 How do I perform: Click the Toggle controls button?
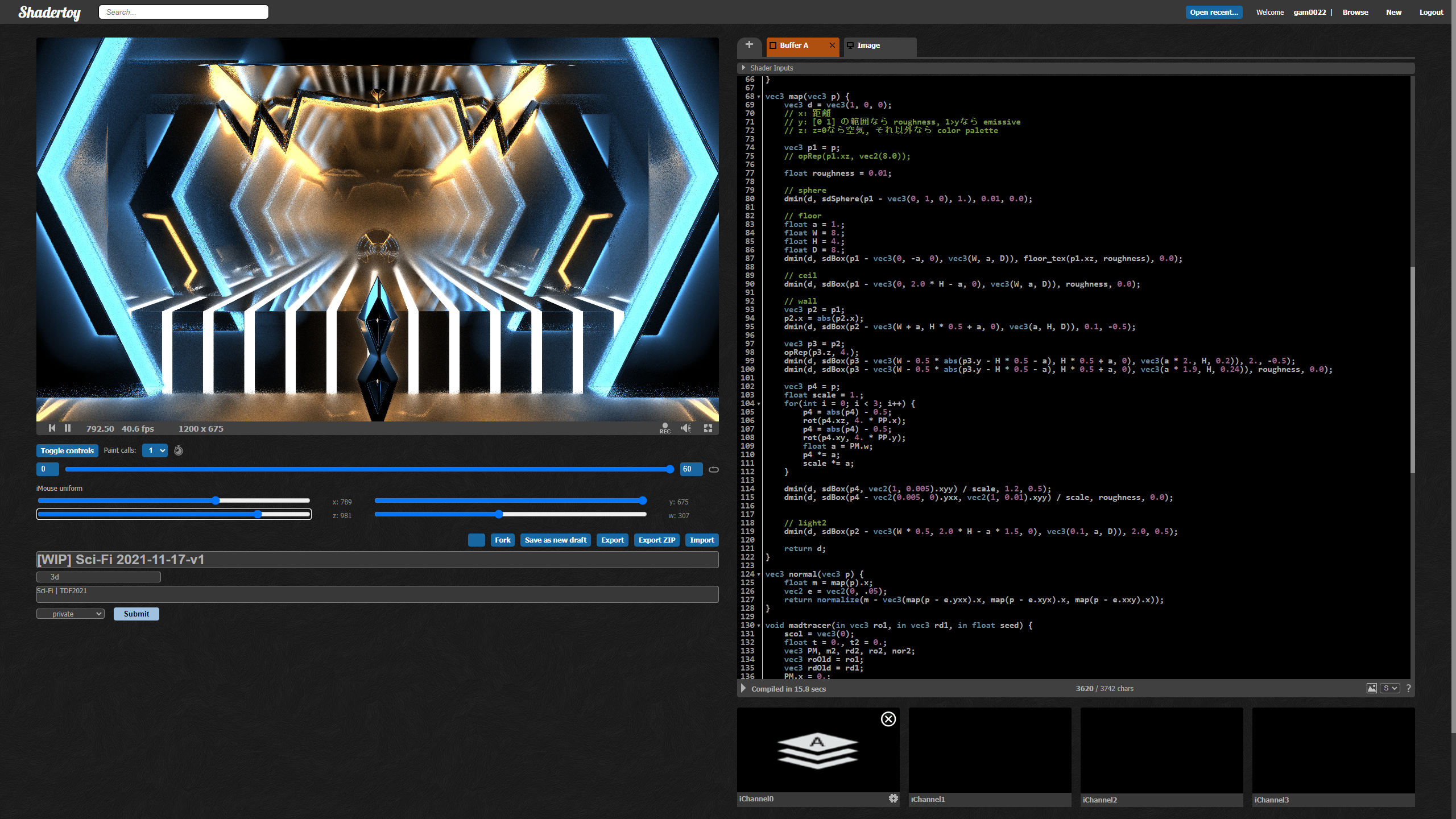pyautogui.click(x=67, y=450)
